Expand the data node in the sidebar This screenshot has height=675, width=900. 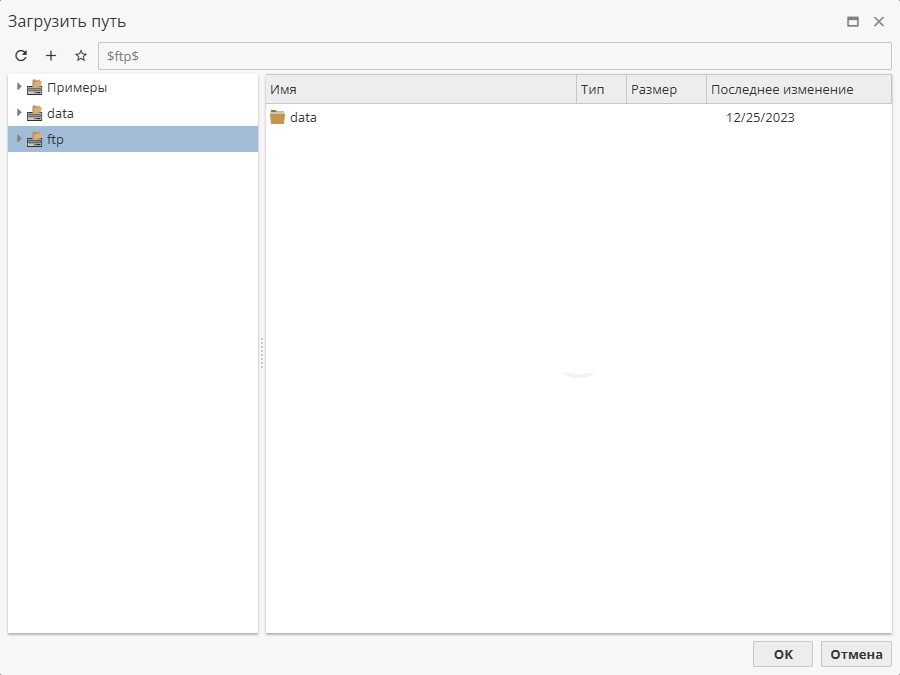(x=17, y=113)
